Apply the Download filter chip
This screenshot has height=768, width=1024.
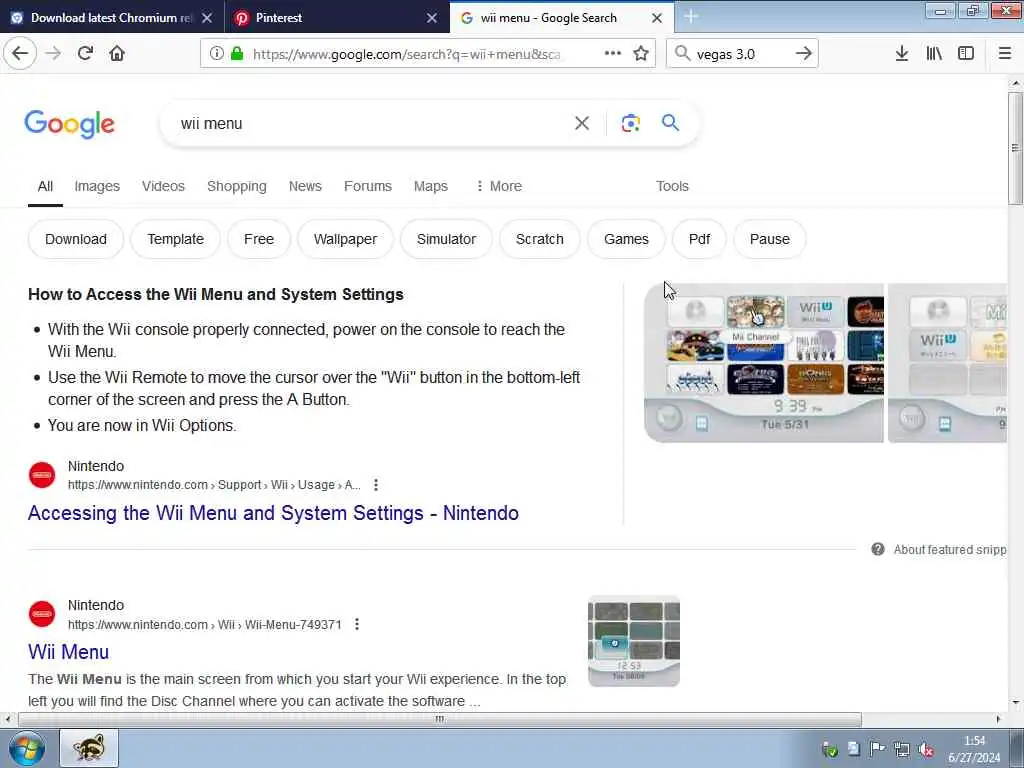(x=76, y=239)
